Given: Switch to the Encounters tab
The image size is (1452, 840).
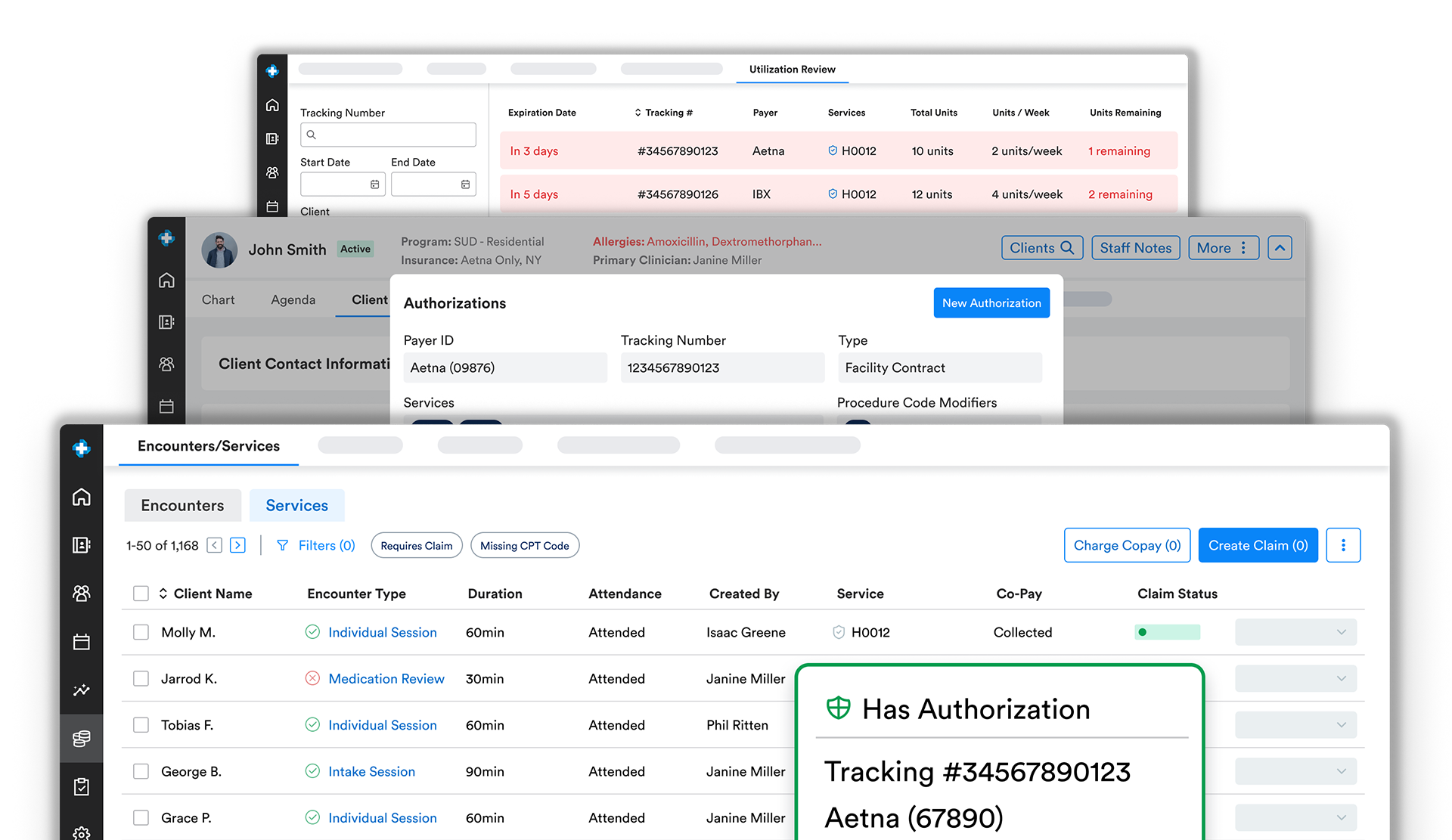Looking at the screenshot, I should point(182,505).
